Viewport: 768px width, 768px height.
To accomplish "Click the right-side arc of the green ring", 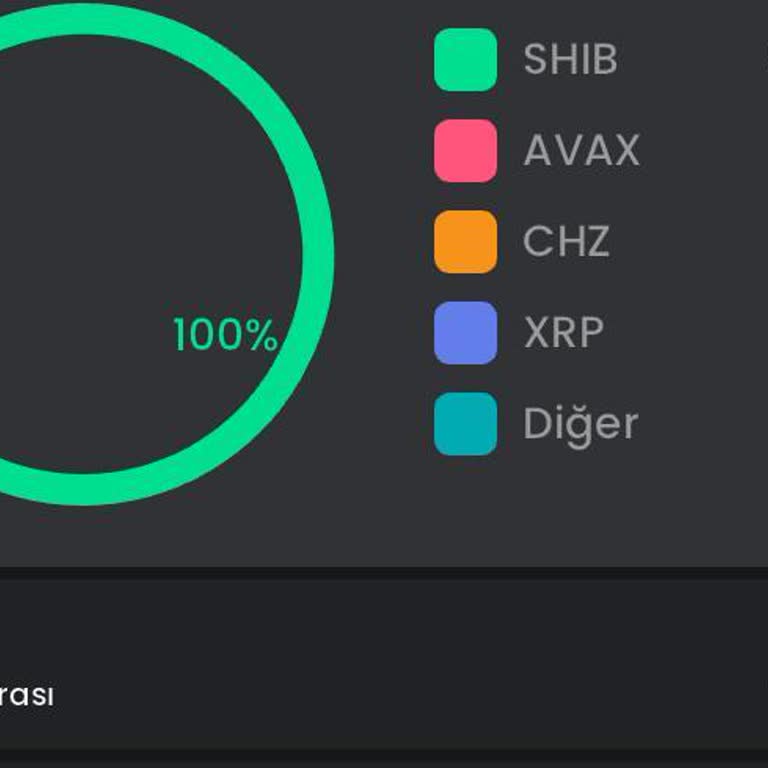I will click(317, 250).
